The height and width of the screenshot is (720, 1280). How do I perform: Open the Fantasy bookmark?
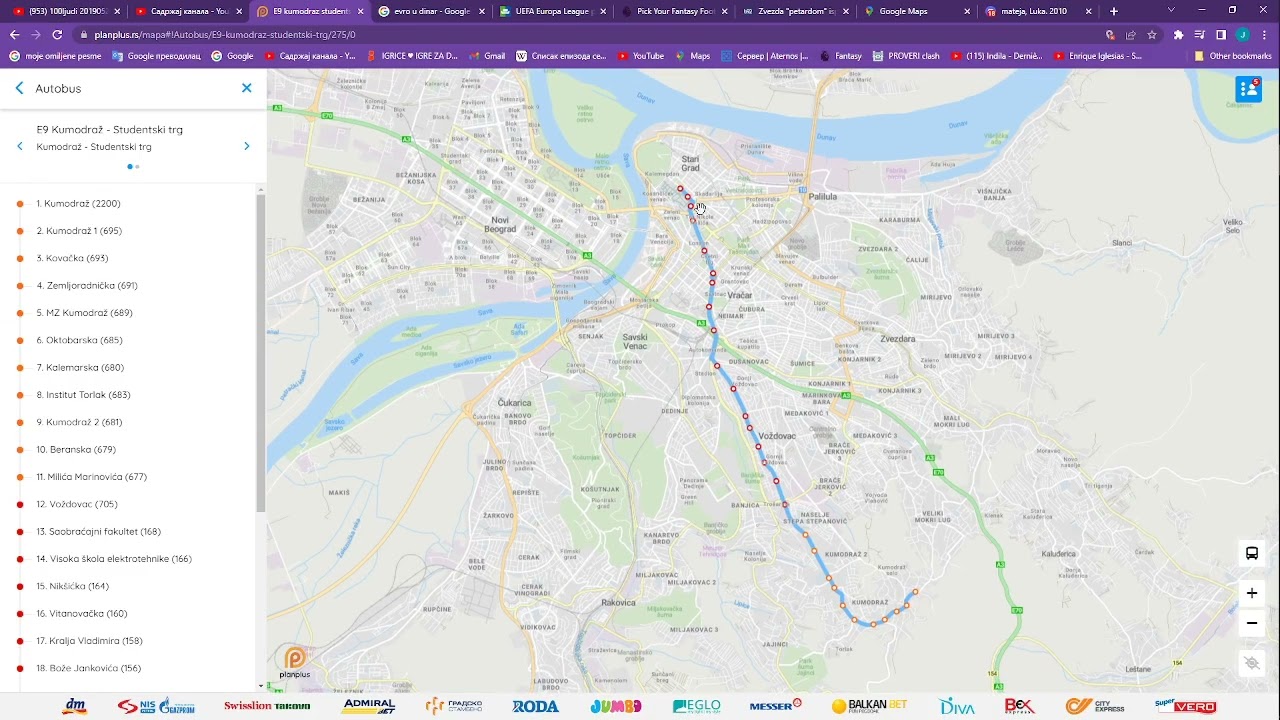click(x=840, y=56)
